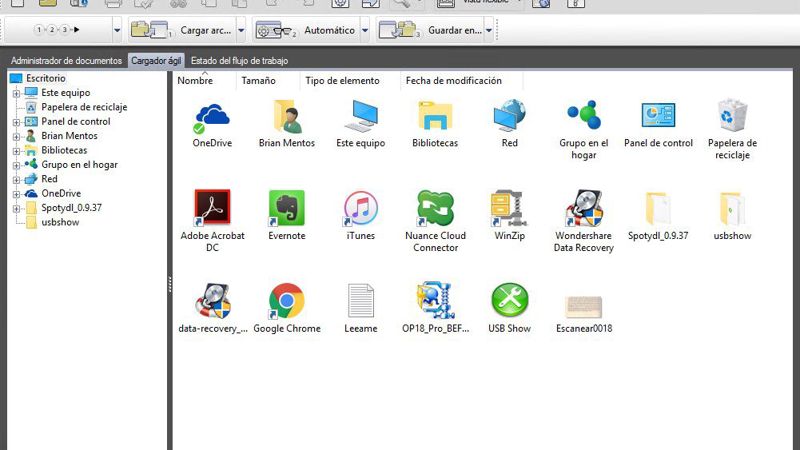Select the Este equipo icon in the file pane
The width and height of the screenshot is (800, 450).
click(x=361, y=117)
